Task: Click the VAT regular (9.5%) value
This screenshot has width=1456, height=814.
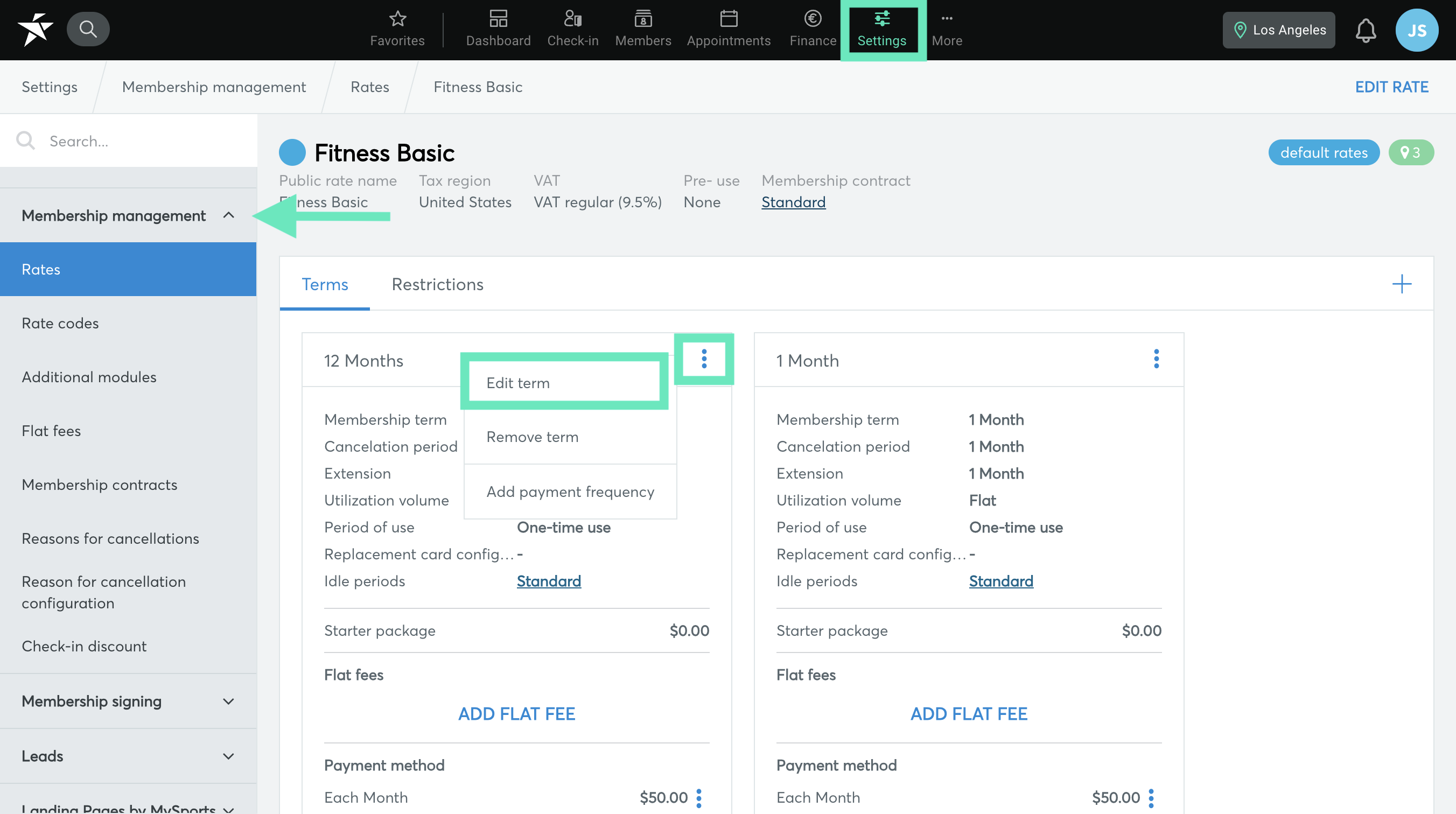Action: click(598, 202)
